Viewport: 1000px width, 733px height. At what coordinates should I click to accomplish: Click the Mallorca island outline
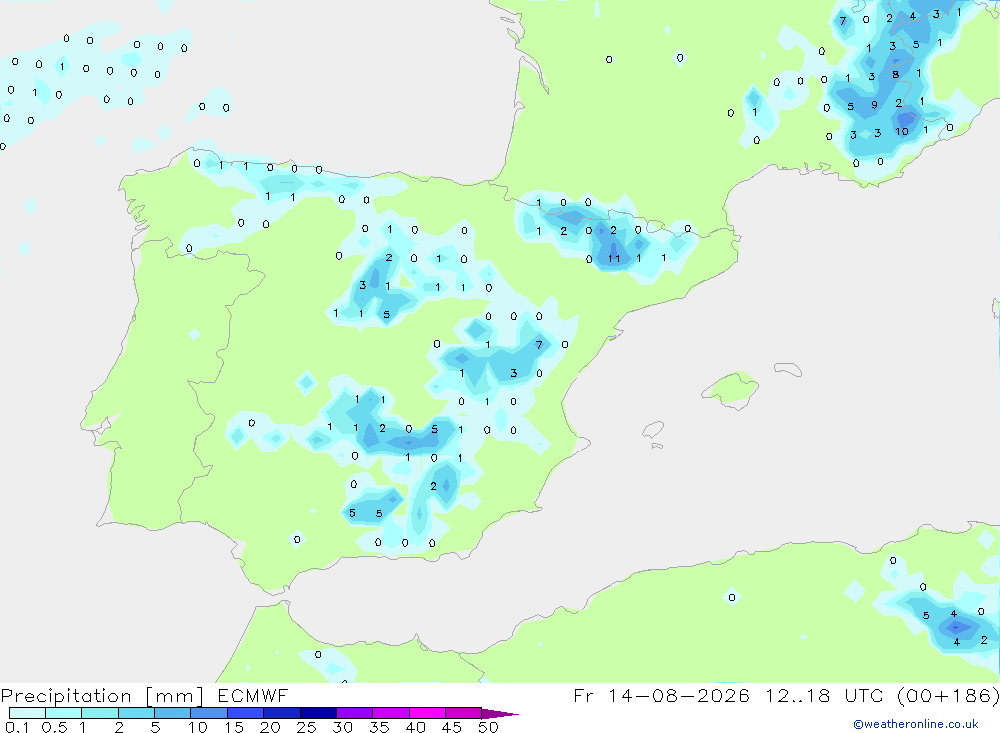(x=731, y=389)
